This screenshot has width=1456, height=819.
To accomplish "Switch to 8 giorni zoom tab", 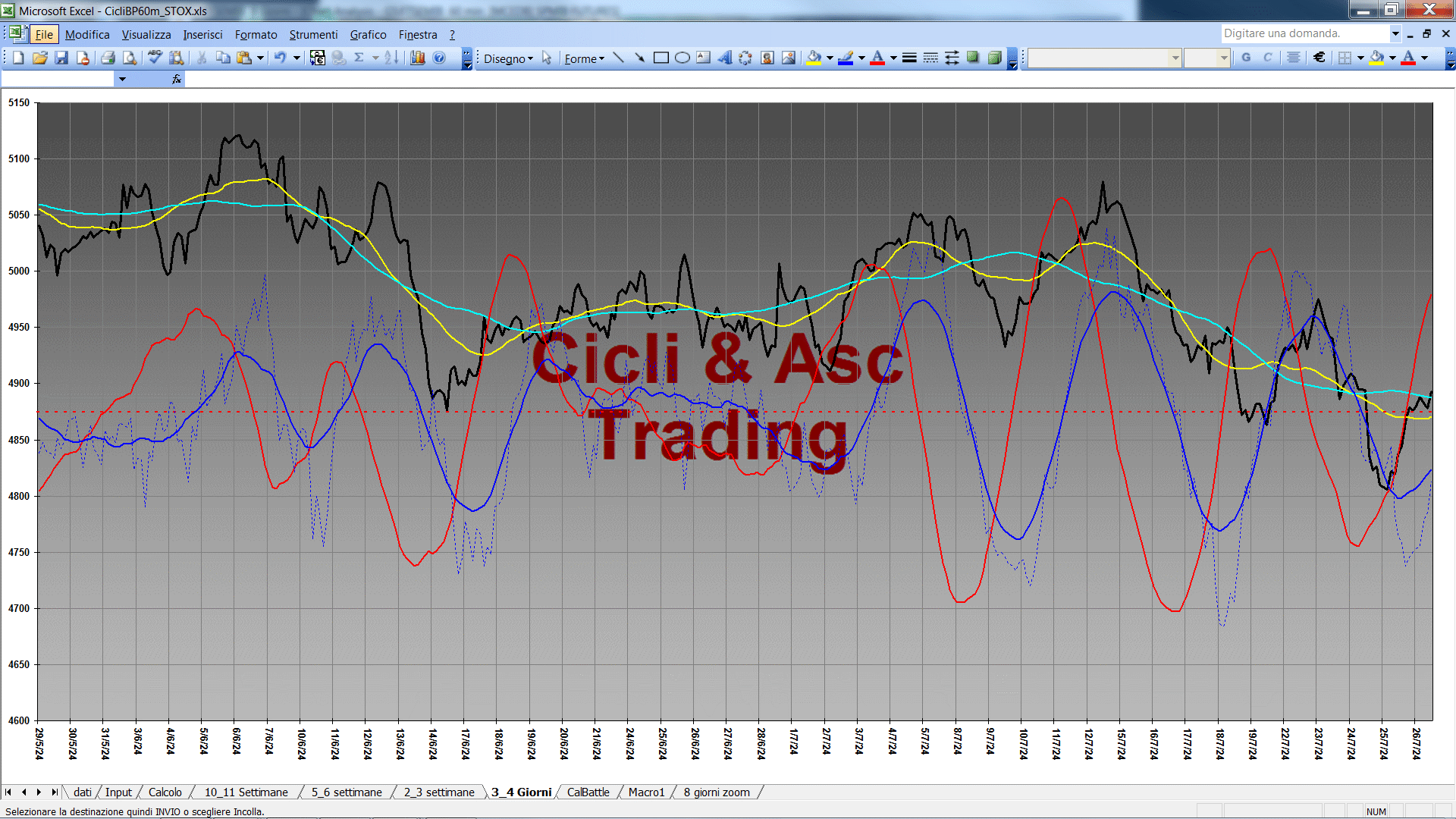I will point(717,792).
